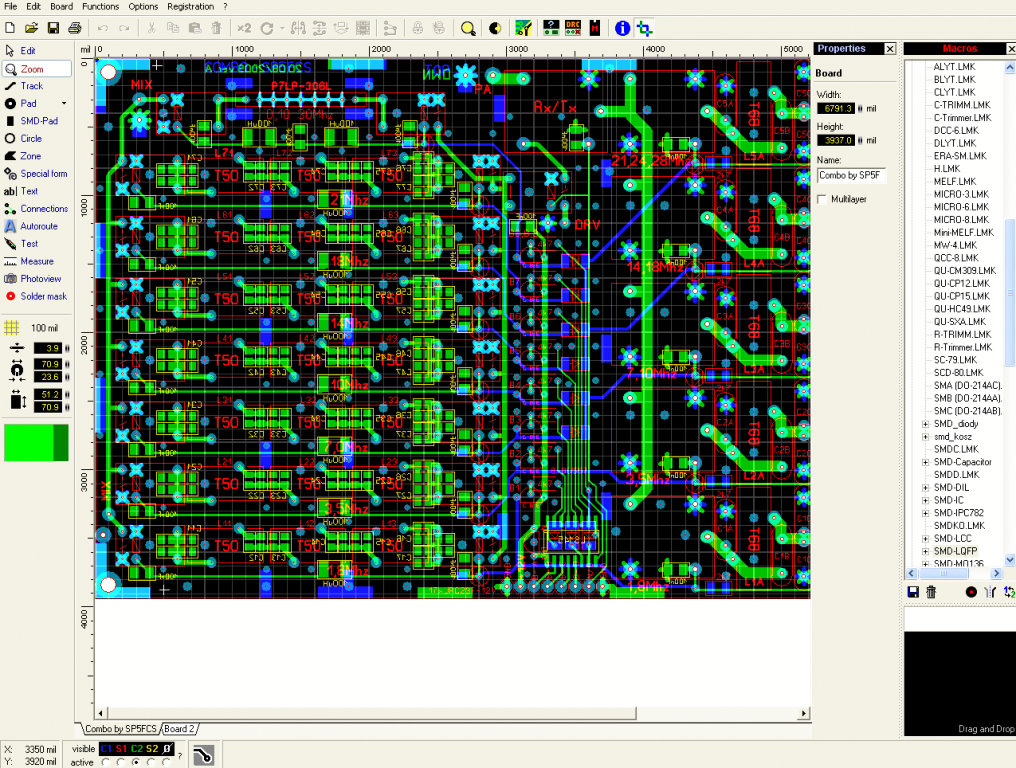
Task: Activate the Autoroute tool
Action: [38, 226]
